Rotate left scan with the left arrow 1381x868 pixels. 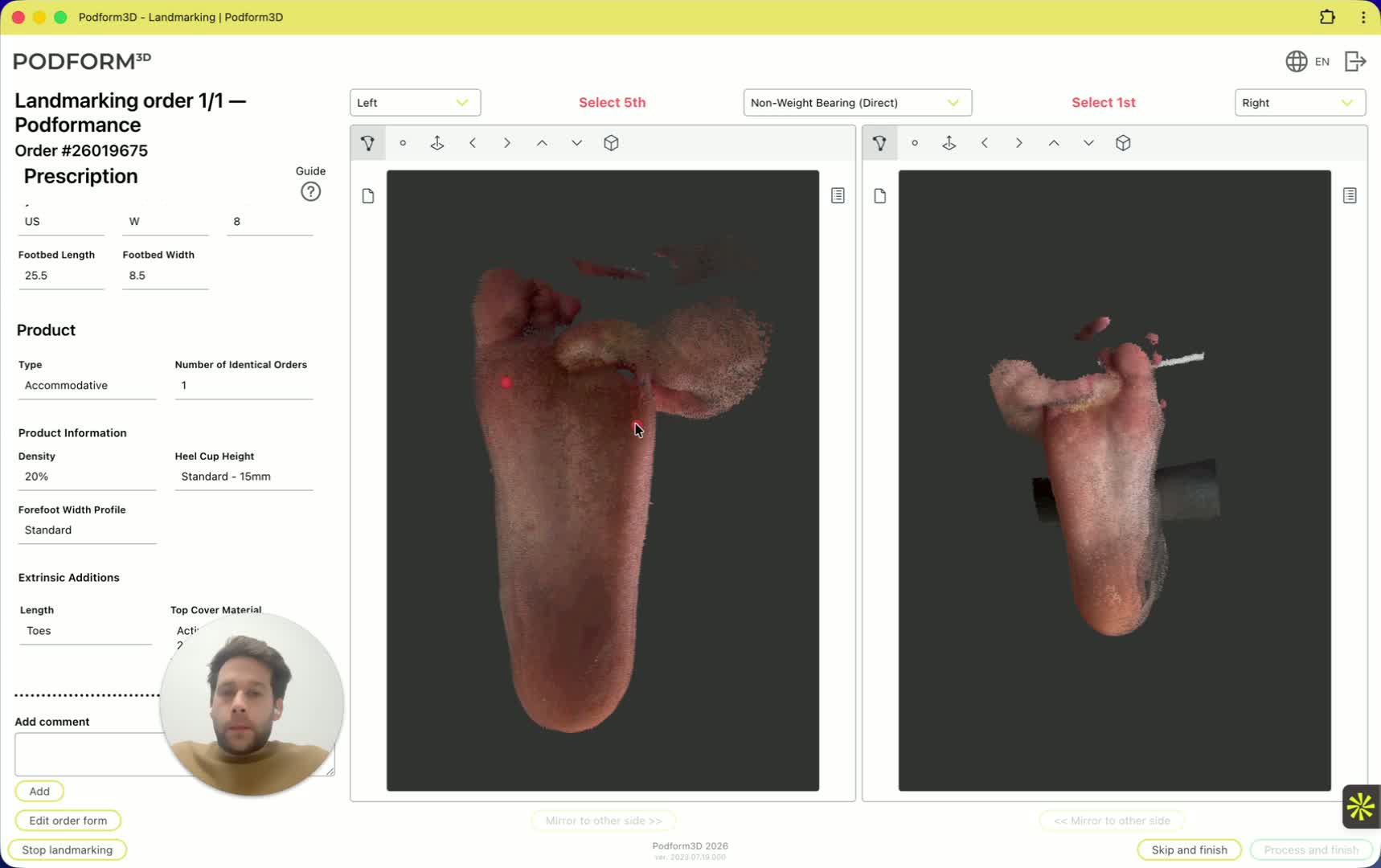pos(473,143)
